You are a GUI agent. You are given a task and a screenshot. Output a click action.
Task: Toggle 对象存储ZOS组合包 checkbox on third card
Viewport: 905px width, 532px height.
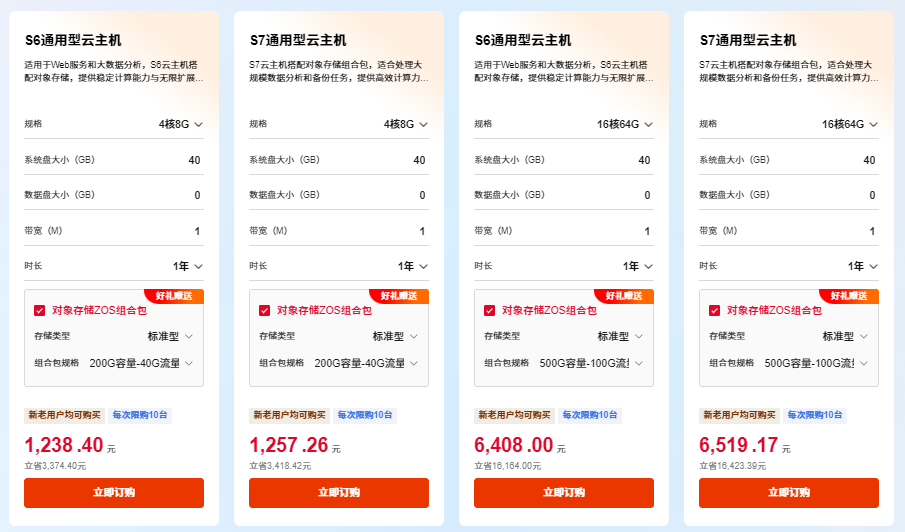489,310
